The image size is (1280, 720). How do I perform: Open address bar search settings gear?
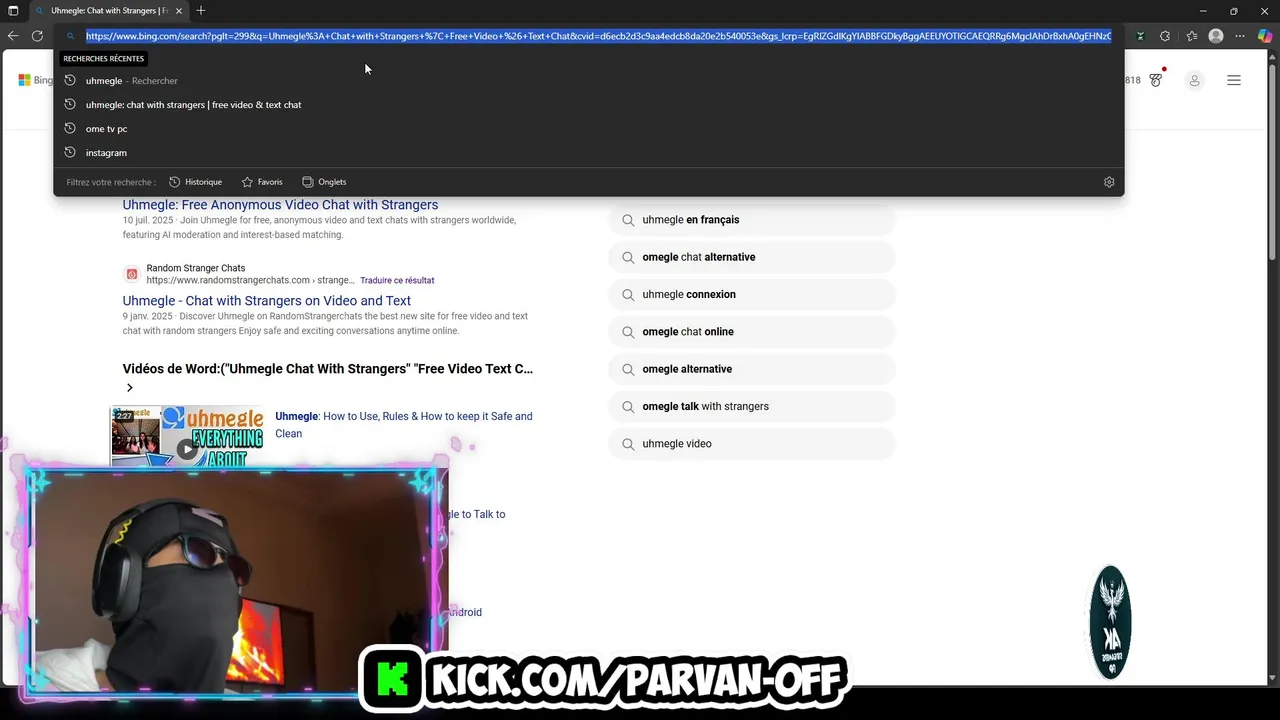point(1109,182)
